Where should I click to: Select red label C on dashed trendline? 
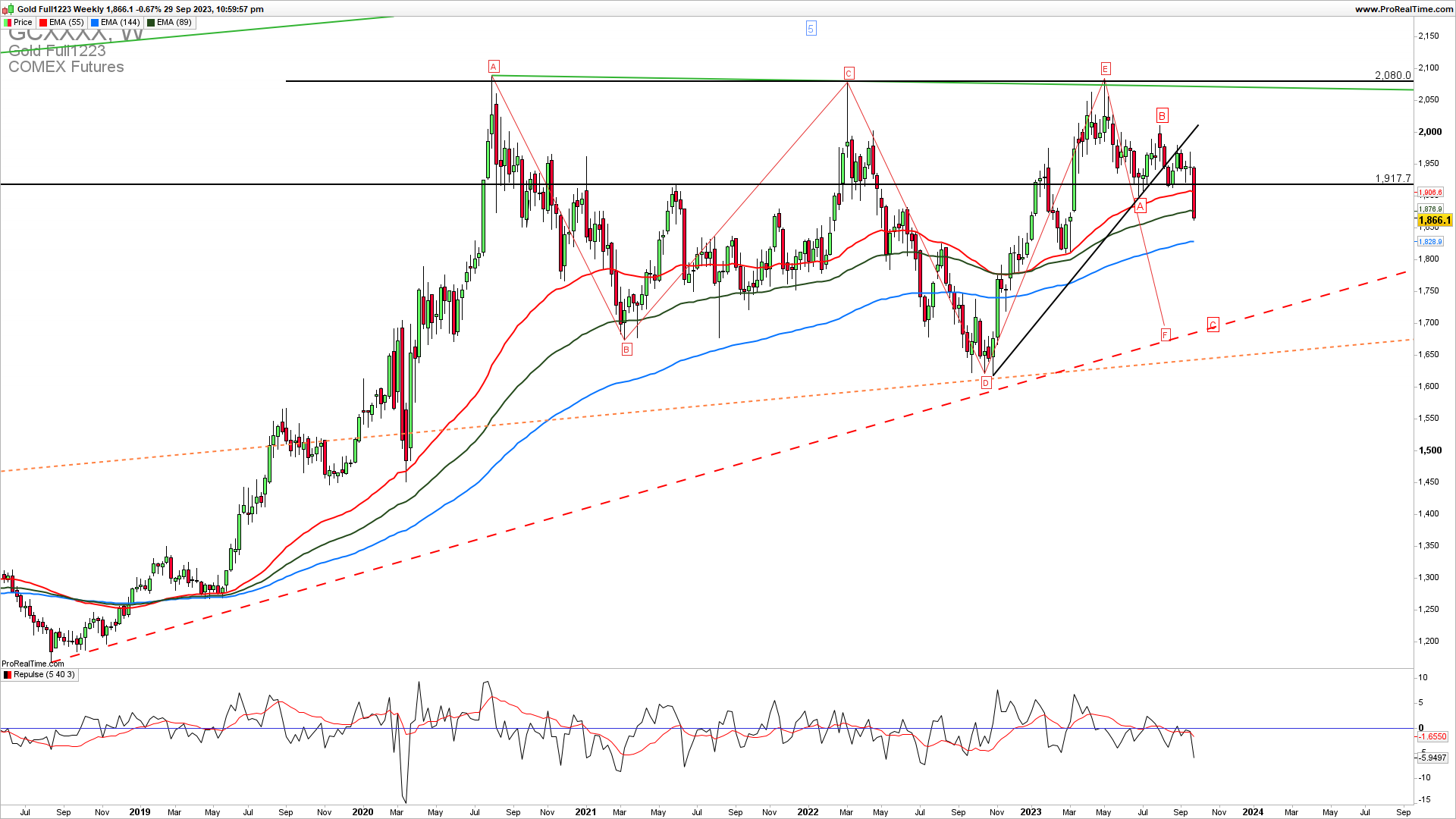(1213, 325)
